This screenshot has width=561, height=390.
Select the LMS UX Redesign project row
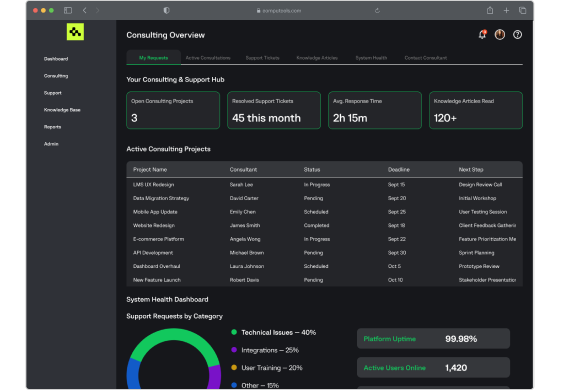pos(325,185)
